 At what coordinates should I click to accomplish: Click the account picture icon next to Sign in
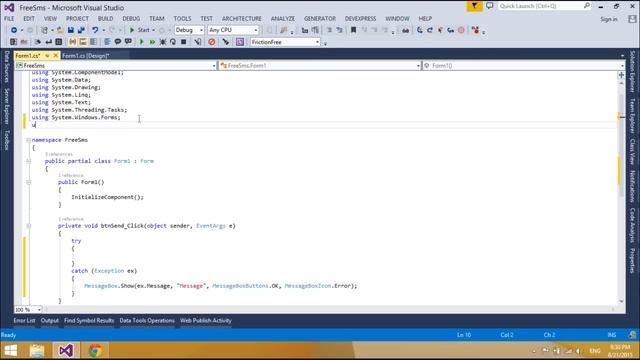point(632,19)
